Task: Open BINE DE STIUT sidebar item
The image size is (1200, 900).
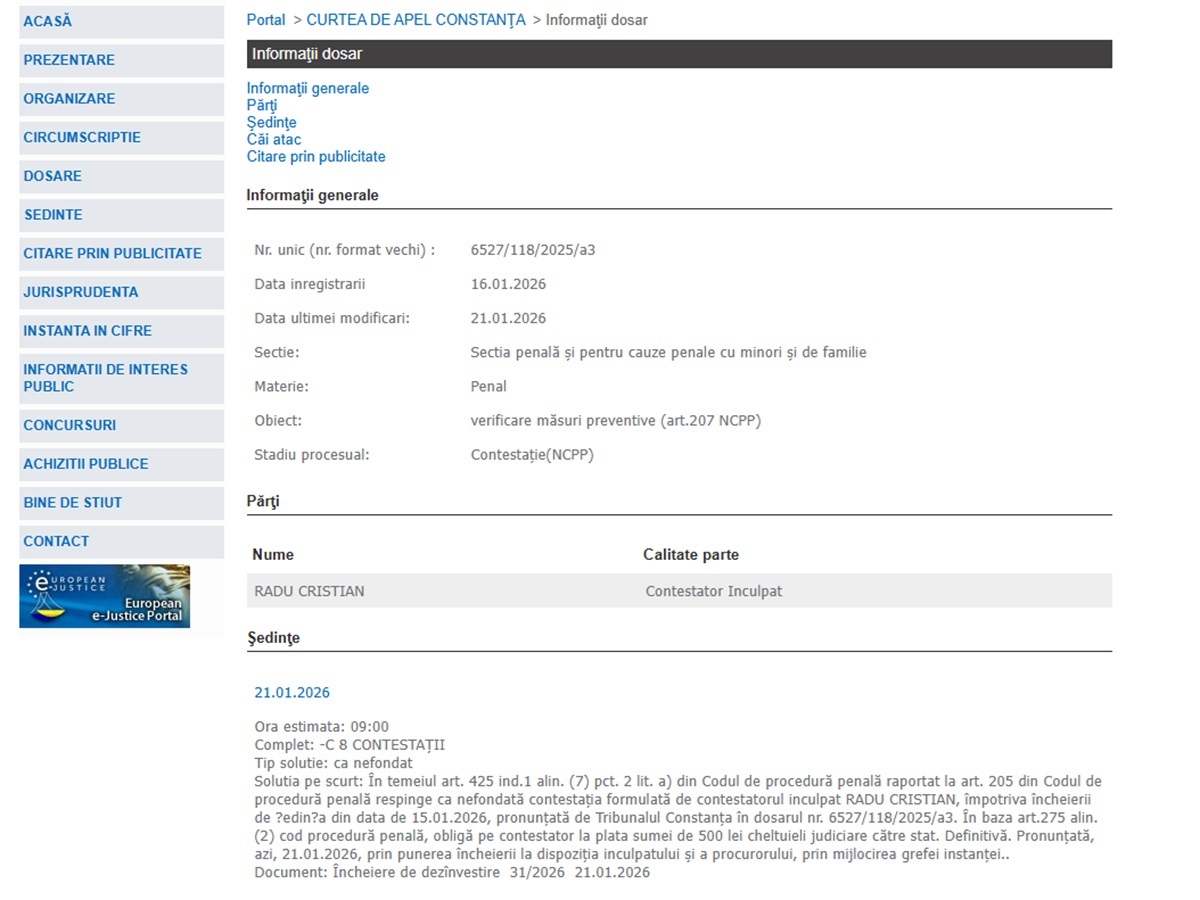Action: (121, 503)
